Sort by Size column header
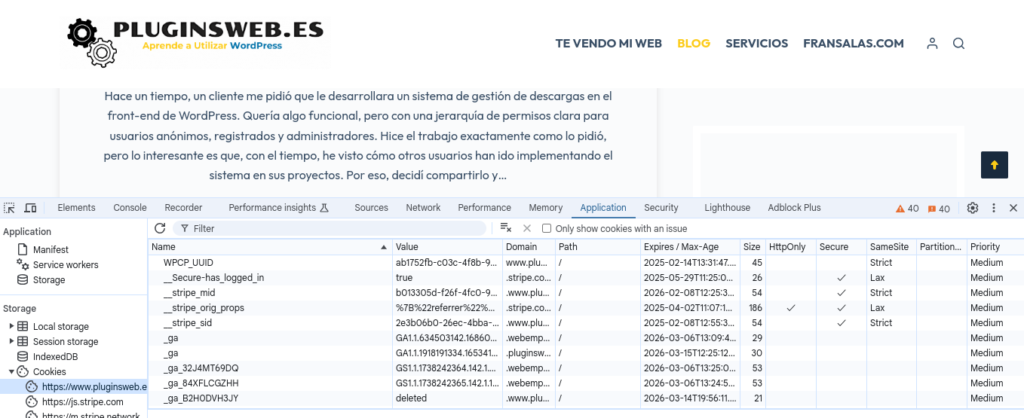The width and height of the screenshot is (1024, 418). pos(753,248)
